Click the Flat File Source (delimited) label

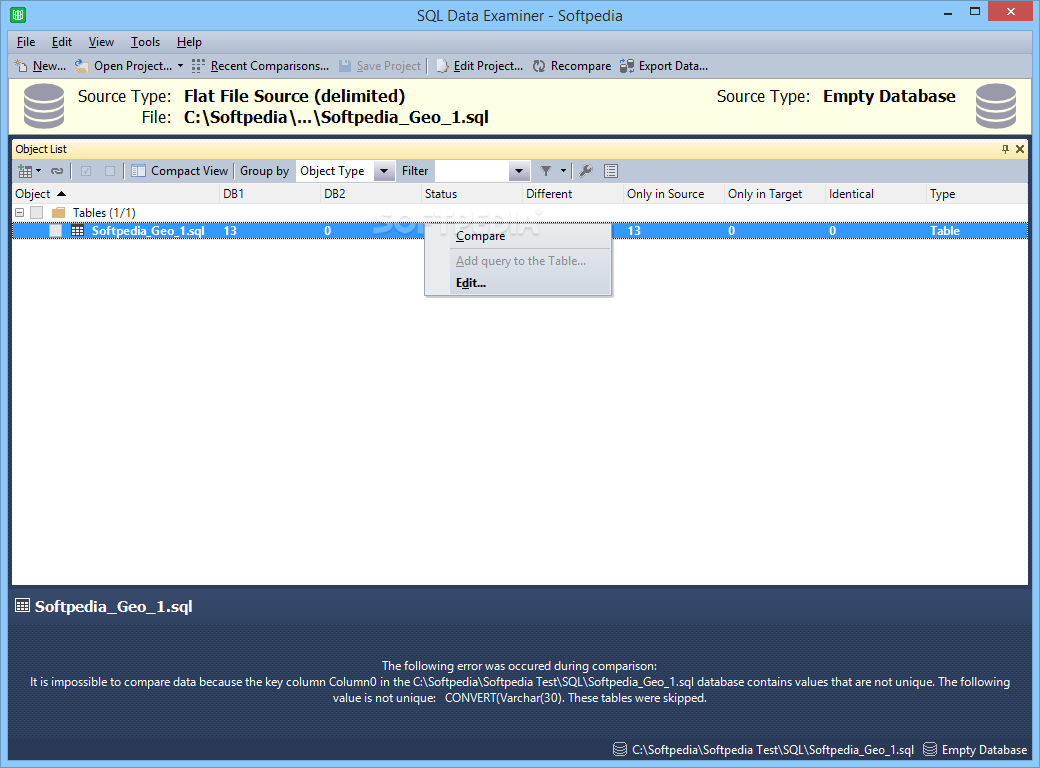(294, 96)
